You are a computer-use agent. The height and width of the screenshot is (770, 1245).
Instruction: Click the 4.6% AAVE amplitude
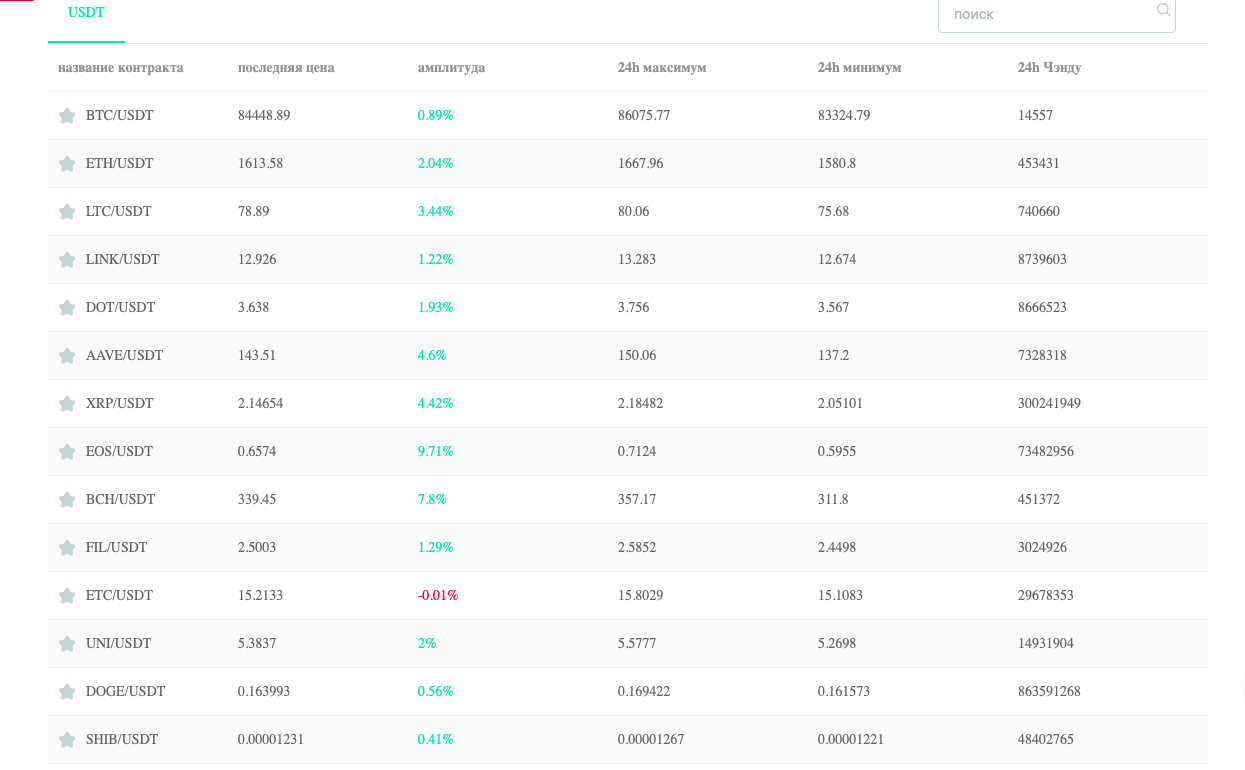pos(432,356)
